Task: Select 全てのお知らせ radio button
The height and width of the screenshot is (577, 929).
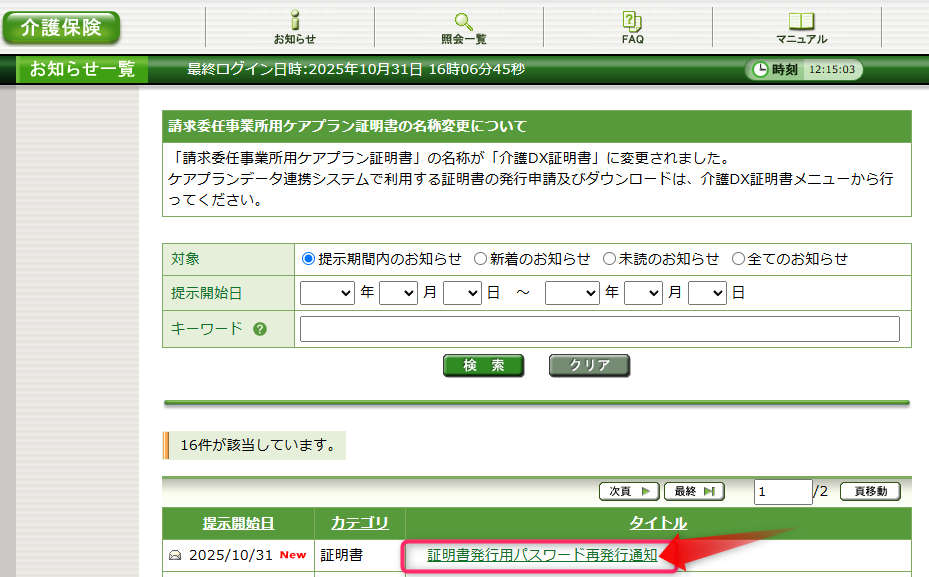Action: [x=738, y=259]
